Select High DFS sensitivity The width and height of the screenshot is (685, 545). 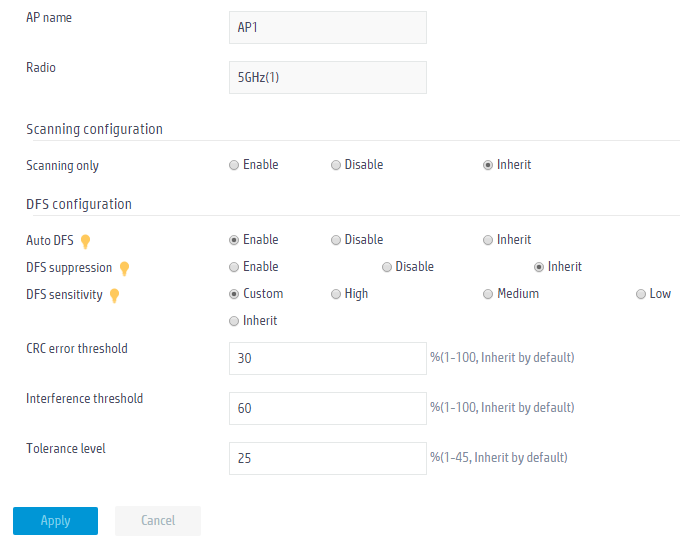pyautogui.click(x=336, y=294)
